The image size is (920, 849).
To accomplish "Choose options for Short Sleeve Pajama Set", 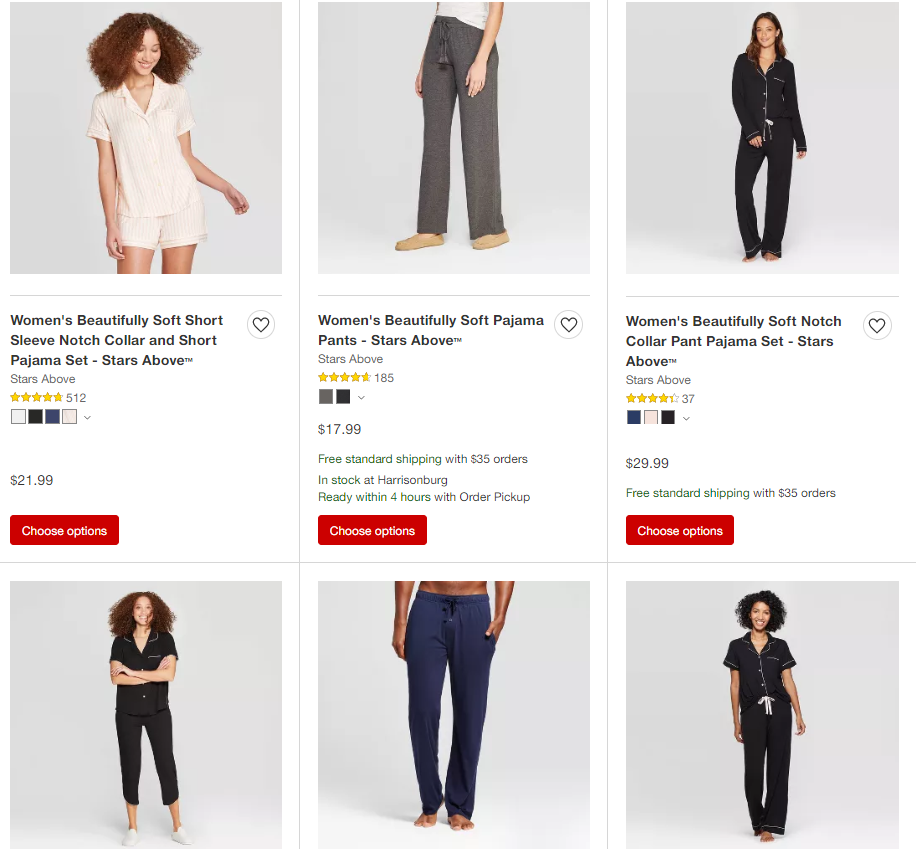I will [65, 530].
